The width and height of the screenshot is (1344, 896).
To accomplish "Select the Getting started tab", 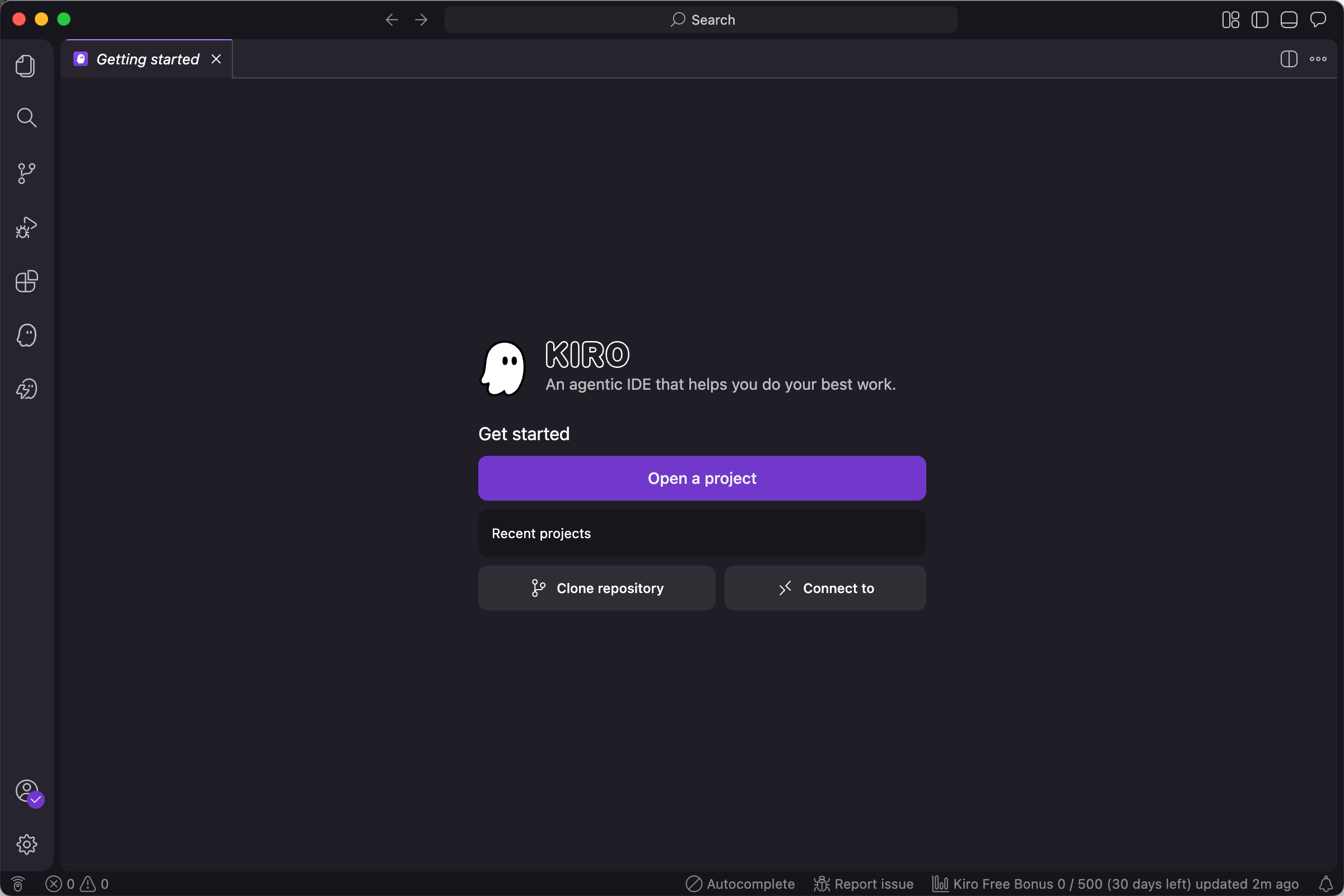I will (x=147, y=59).
